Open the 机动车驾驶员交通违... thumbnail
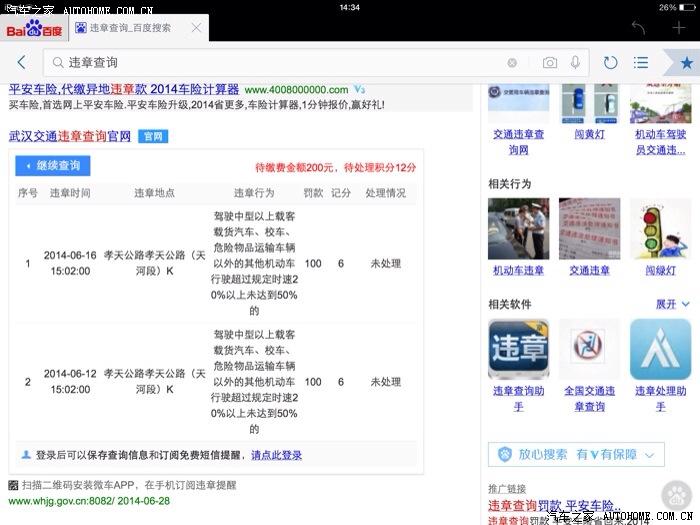 [x=660, y=104]
